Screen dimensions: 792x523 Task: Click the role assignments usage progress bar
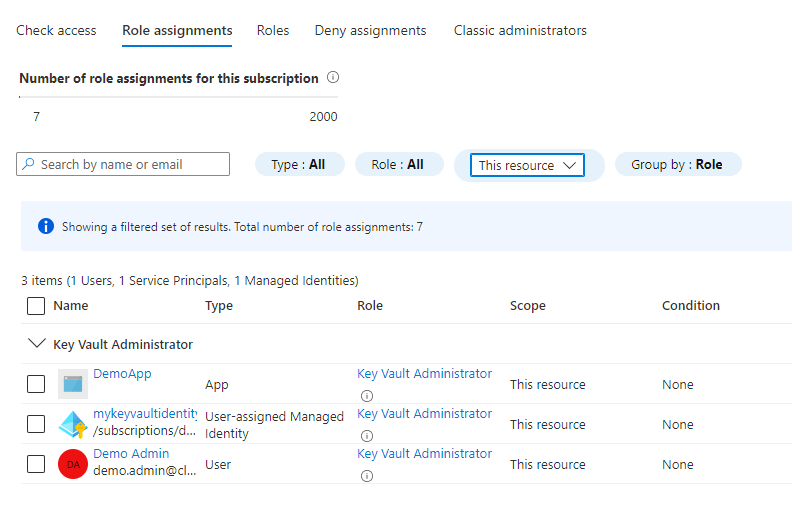pos(178,97)
